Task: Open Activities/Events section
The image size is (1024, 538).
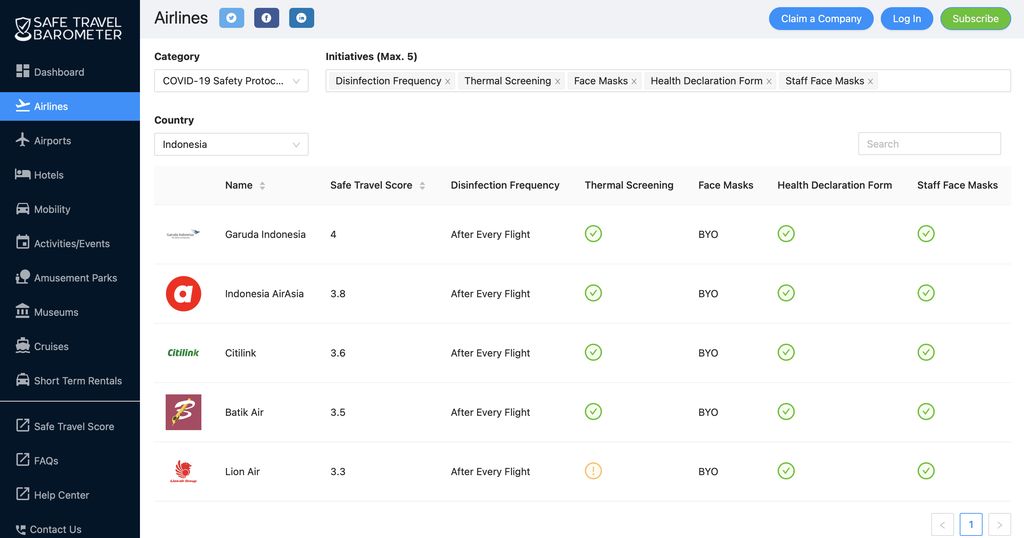Action: pos(70,244)
